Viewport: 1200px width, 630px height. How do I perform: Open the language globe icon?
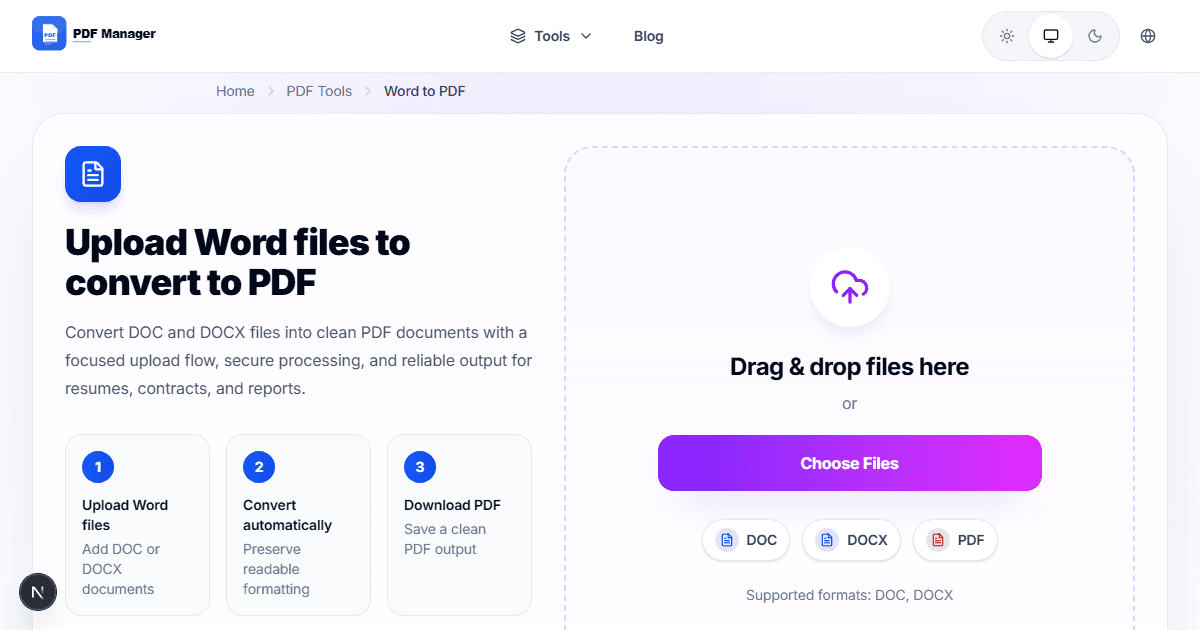click(x=1148, y=36)
